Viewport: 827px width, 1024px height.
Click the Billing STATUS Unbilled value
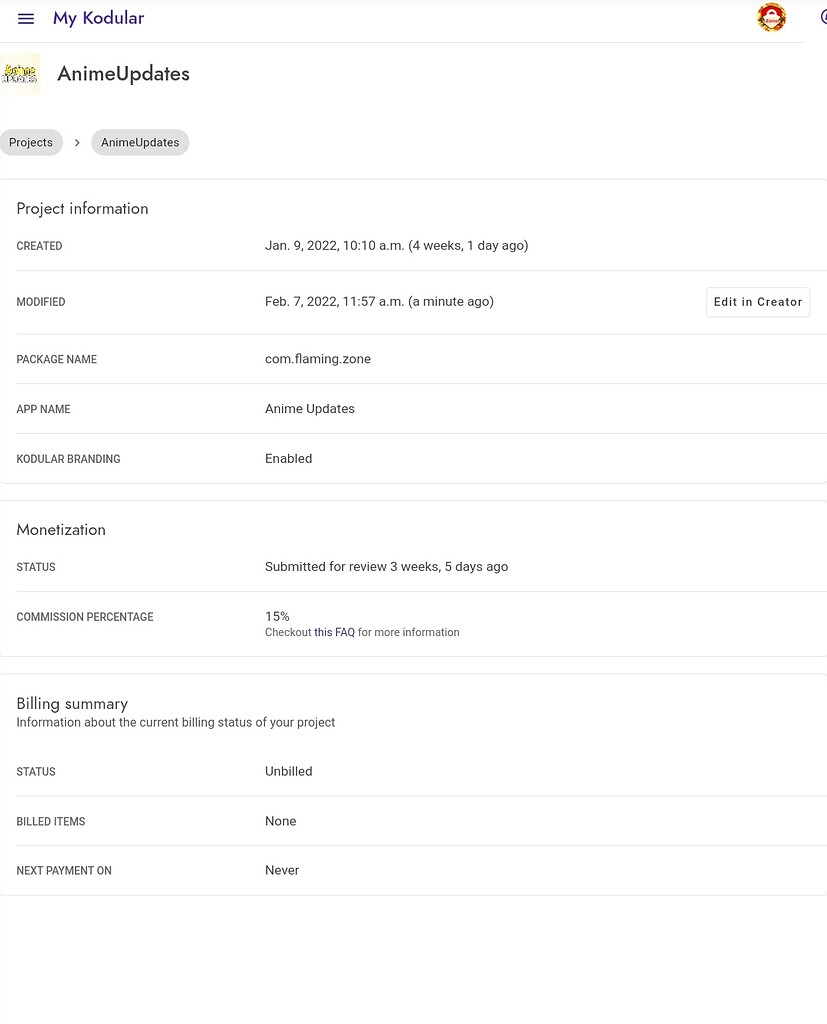tap(288, 771)
